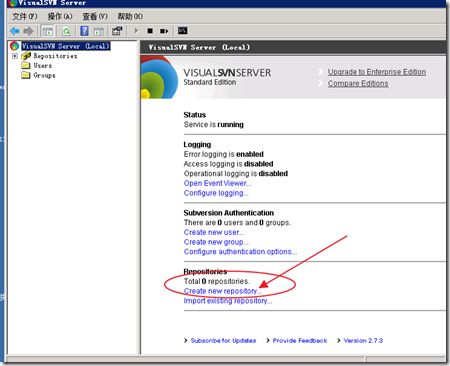Click the Groups folder icon

pos(26,75)
